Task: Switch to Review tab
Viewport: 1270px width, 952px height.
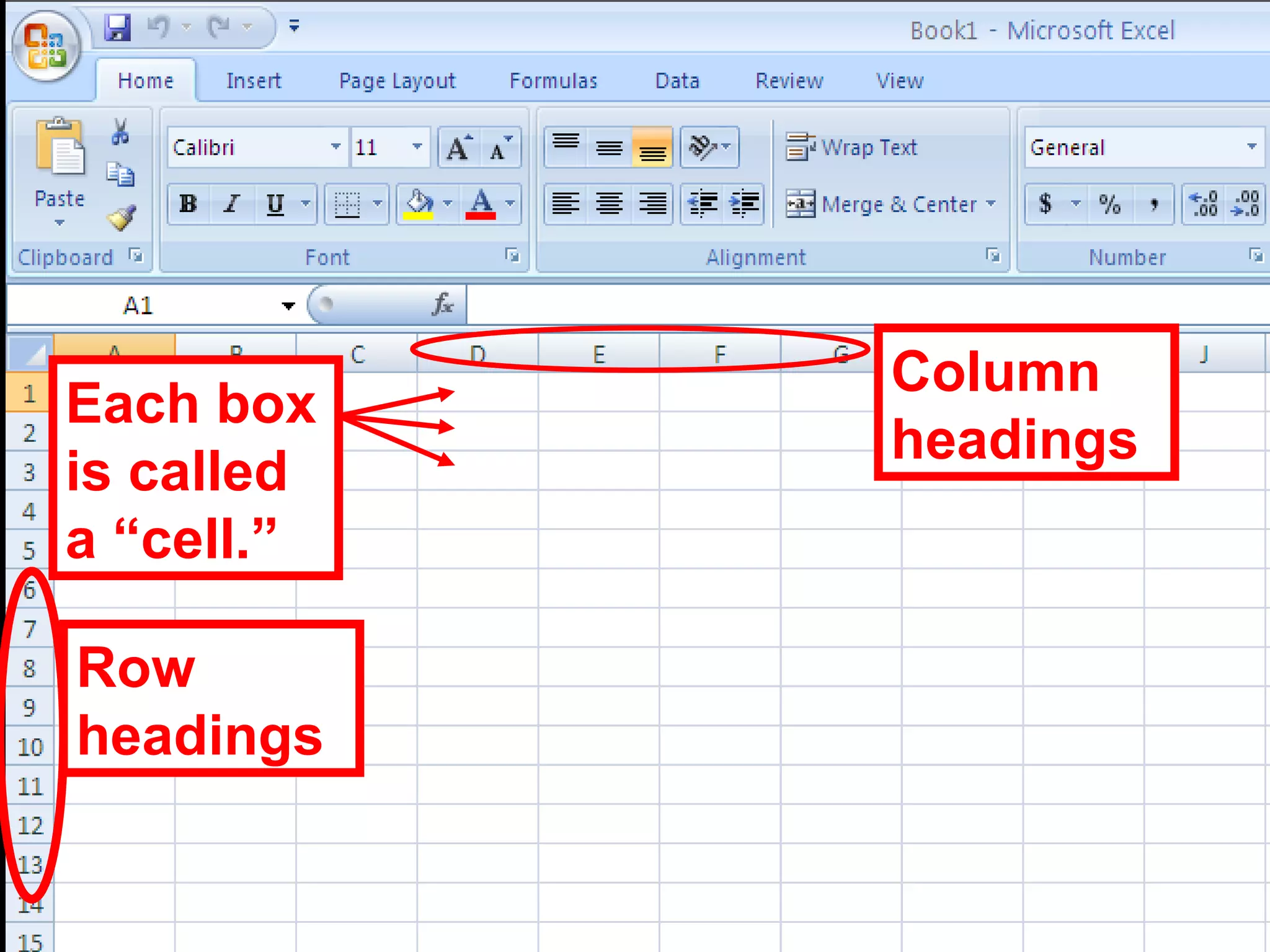Action: tap(789, 81)
